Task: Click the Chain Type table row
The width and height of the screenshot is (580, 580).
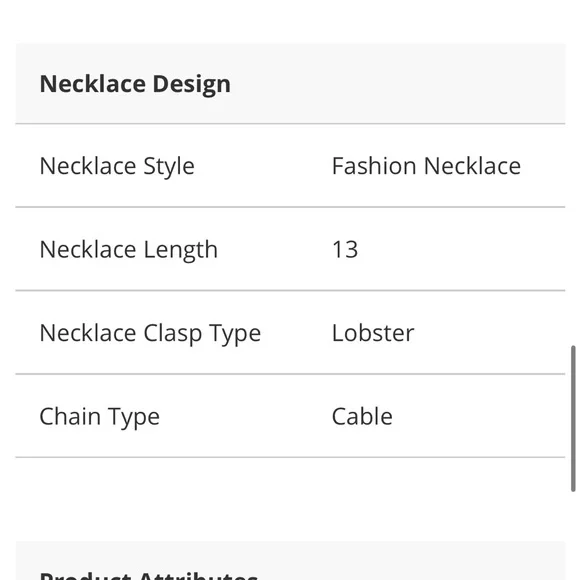Action: click(290, 416)
